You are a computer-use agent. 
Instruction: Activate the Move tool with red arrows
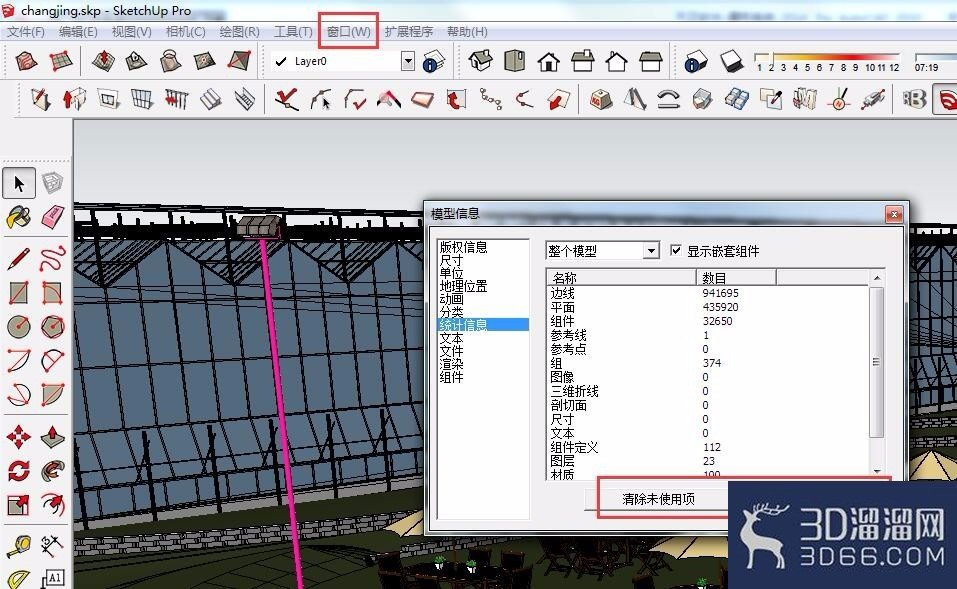click(19, 437)
